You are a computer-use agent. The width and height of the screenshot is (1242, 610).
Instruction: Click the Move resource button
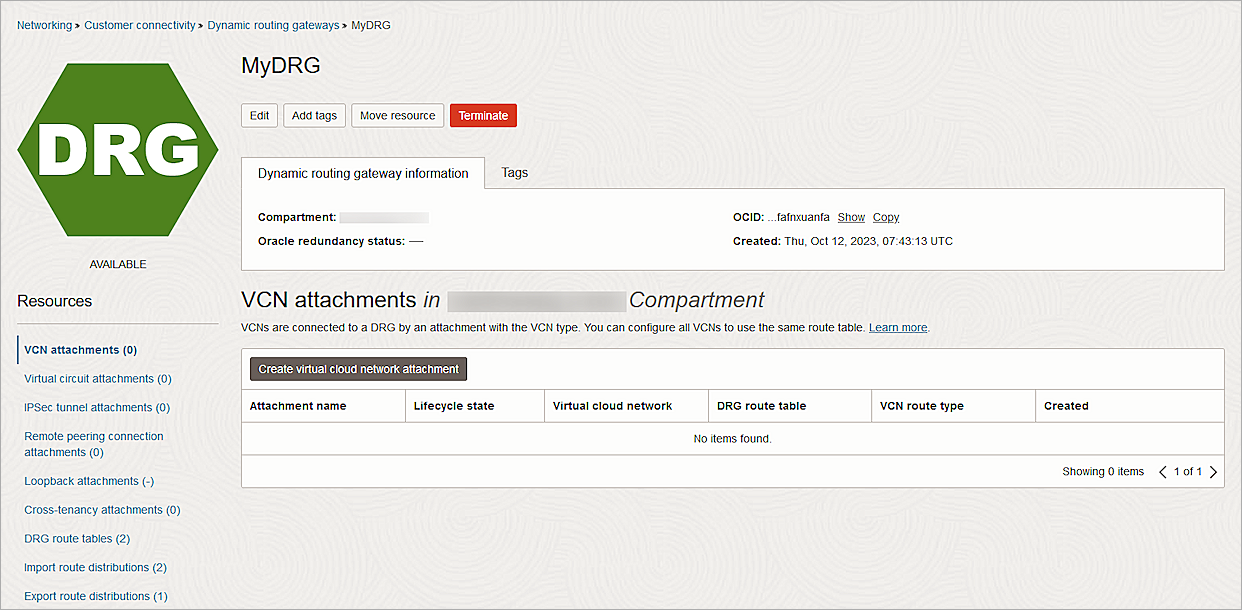[397, 115]
